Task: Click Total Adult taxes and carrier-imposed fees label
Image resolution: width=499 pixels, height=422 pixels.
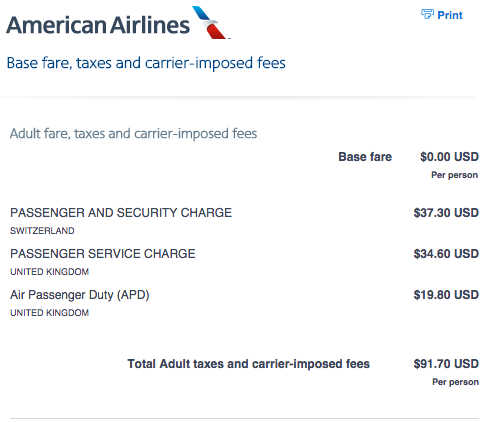Action: [x=249, y=364]
